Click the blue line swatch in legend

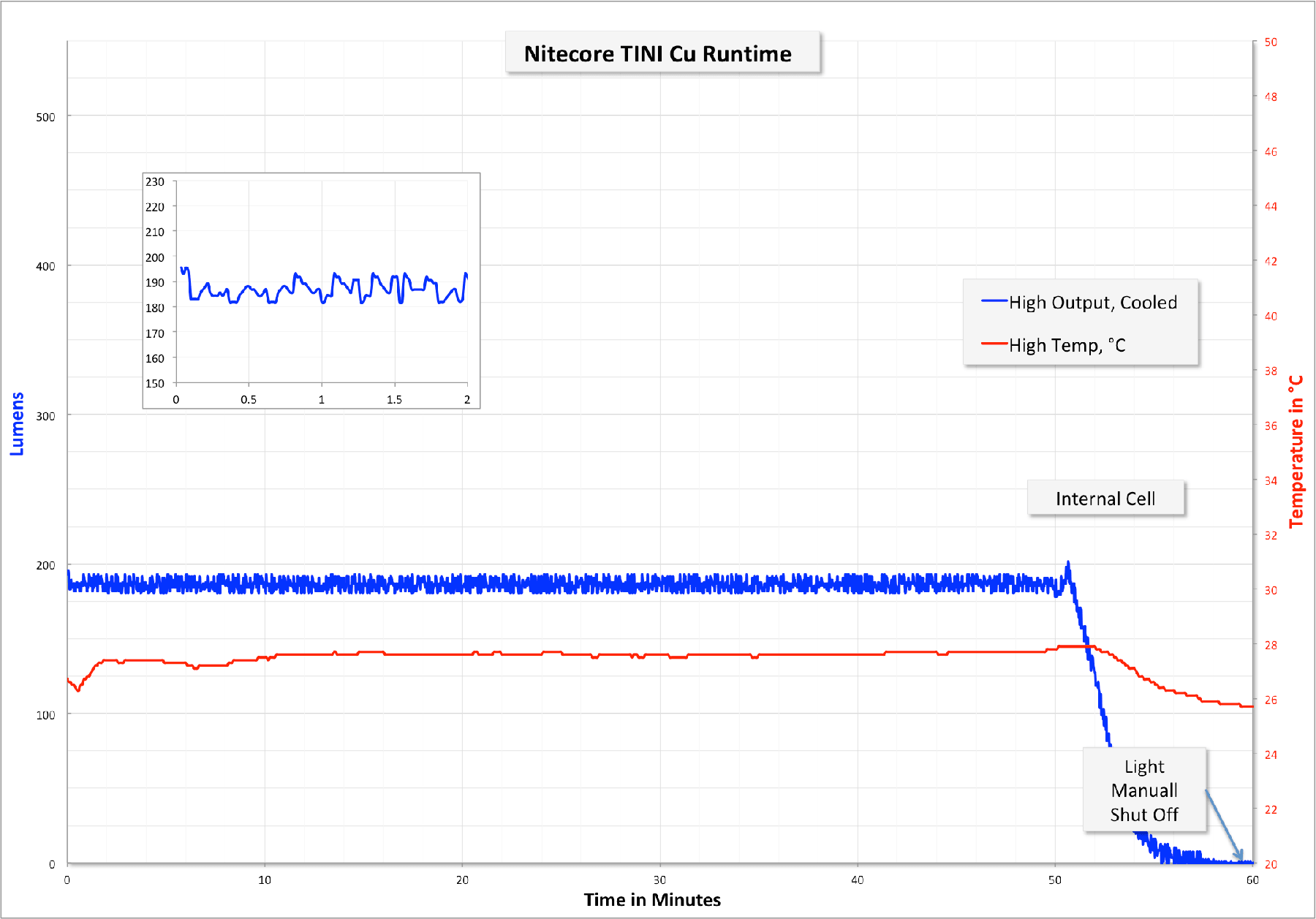point(994,301)
